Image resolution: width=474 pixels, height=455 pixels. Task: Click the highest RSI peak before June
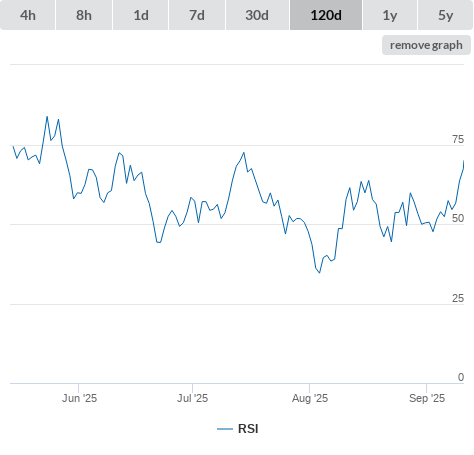[47, 117]
